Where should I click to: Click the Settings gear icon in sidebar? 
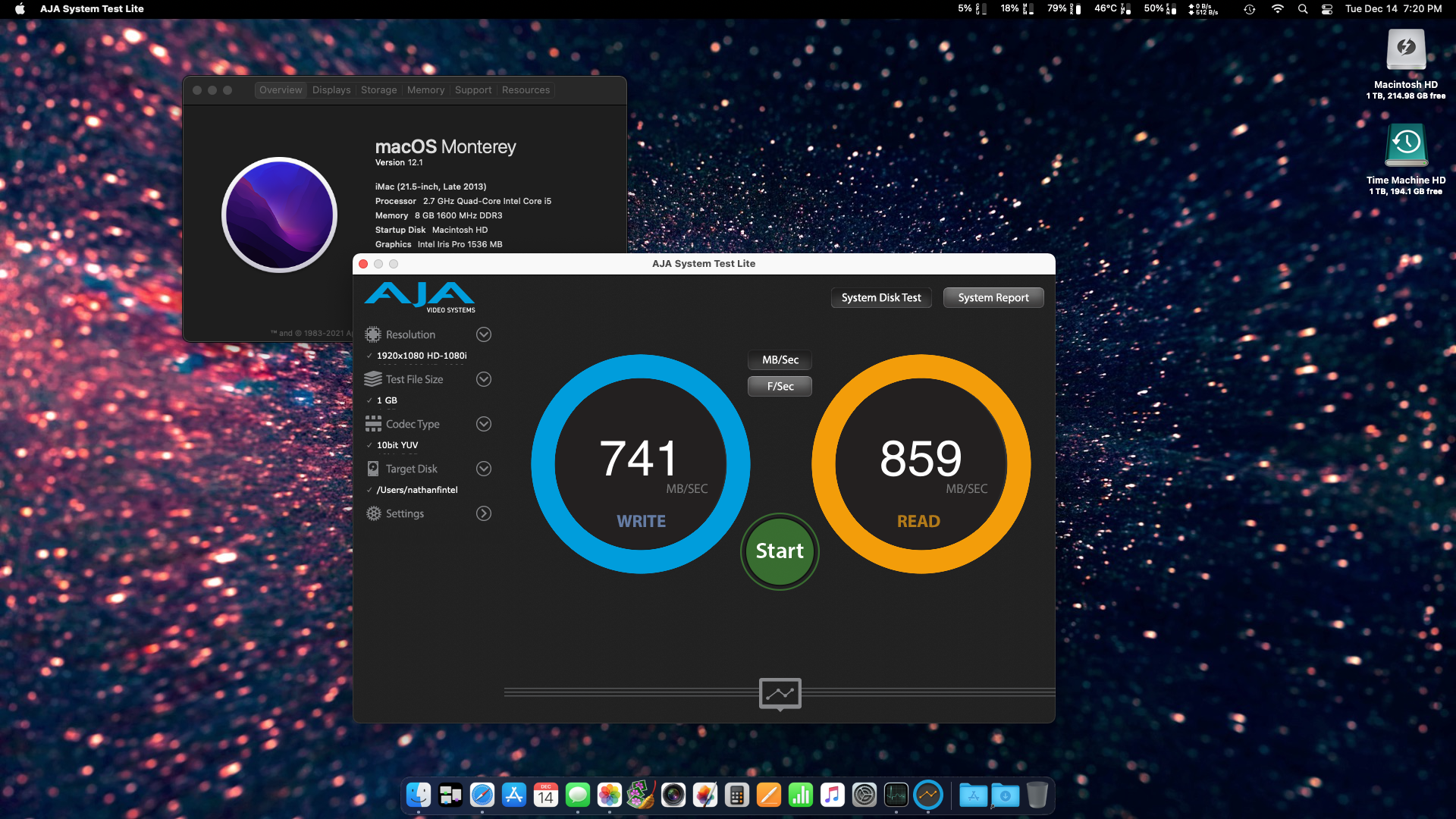pyautogui.click(x=373, y=513)
